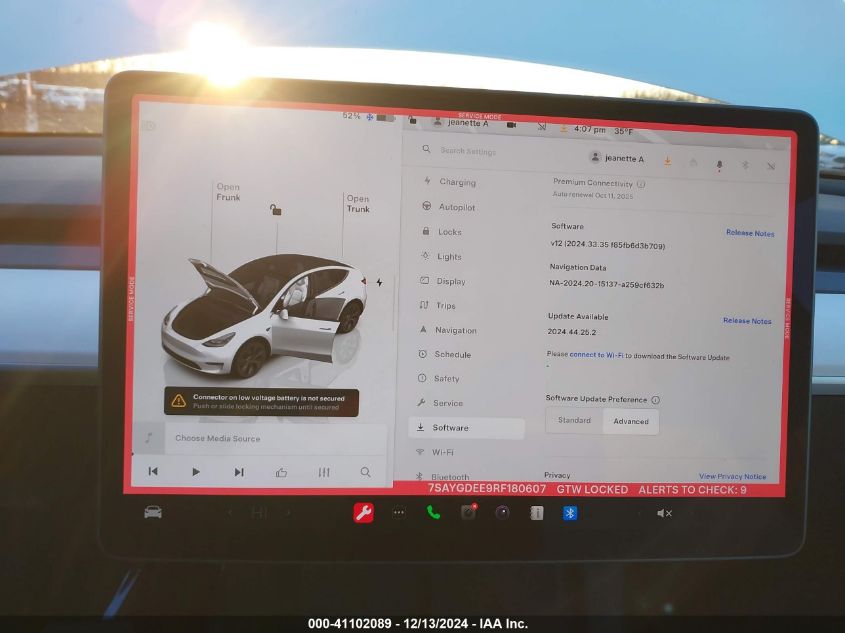Open the Charging settings menu
The height and width of the screenshot is (633, 845).
(457, 183)
